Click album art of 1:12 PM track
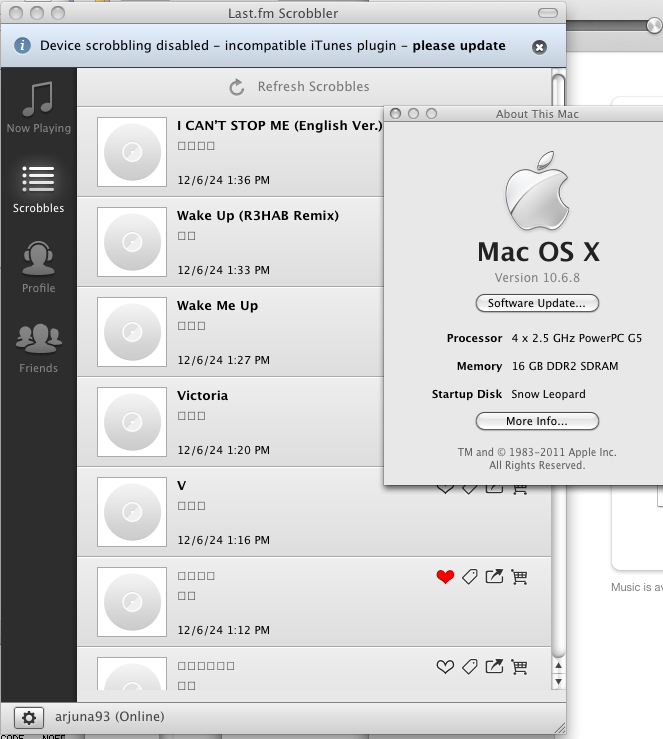This screenshot has width=663, height=739. coord(132,602)
